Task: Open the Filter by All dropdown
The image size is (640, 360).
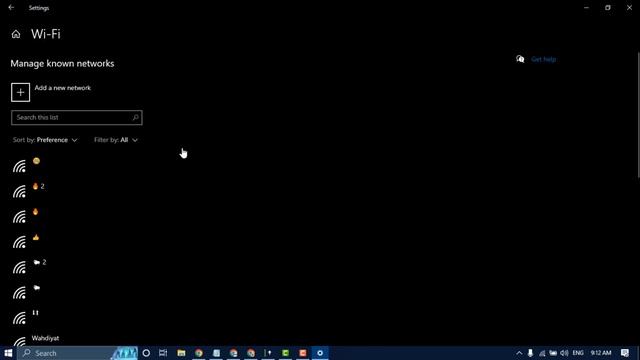Action: coord(116,140)
